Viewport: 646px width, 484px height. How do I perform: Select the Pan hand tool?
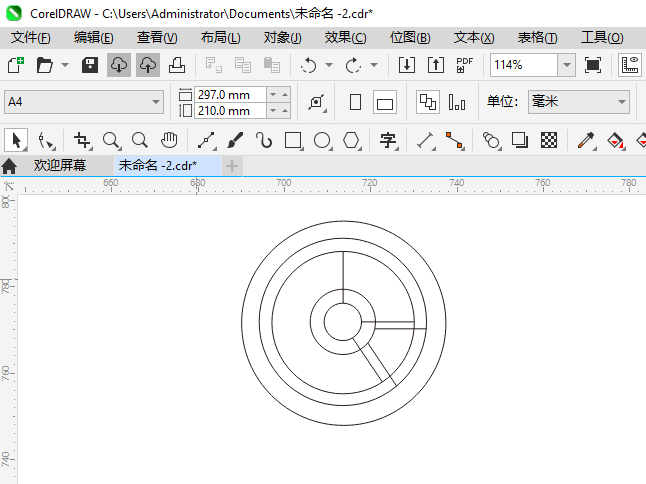(x=169, y=140)
